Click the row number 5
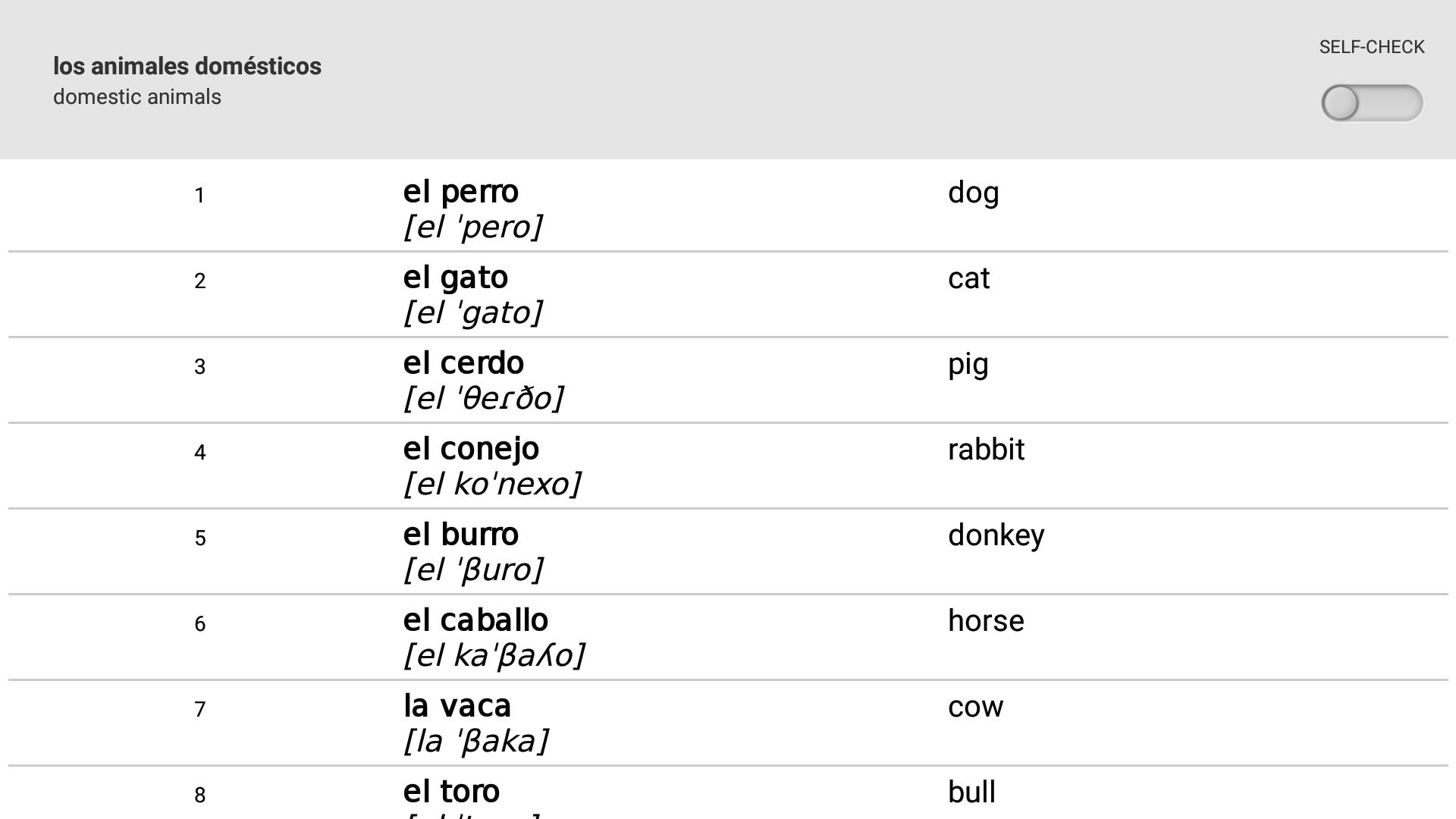The image size is (1456, 819). click(199, 538)
